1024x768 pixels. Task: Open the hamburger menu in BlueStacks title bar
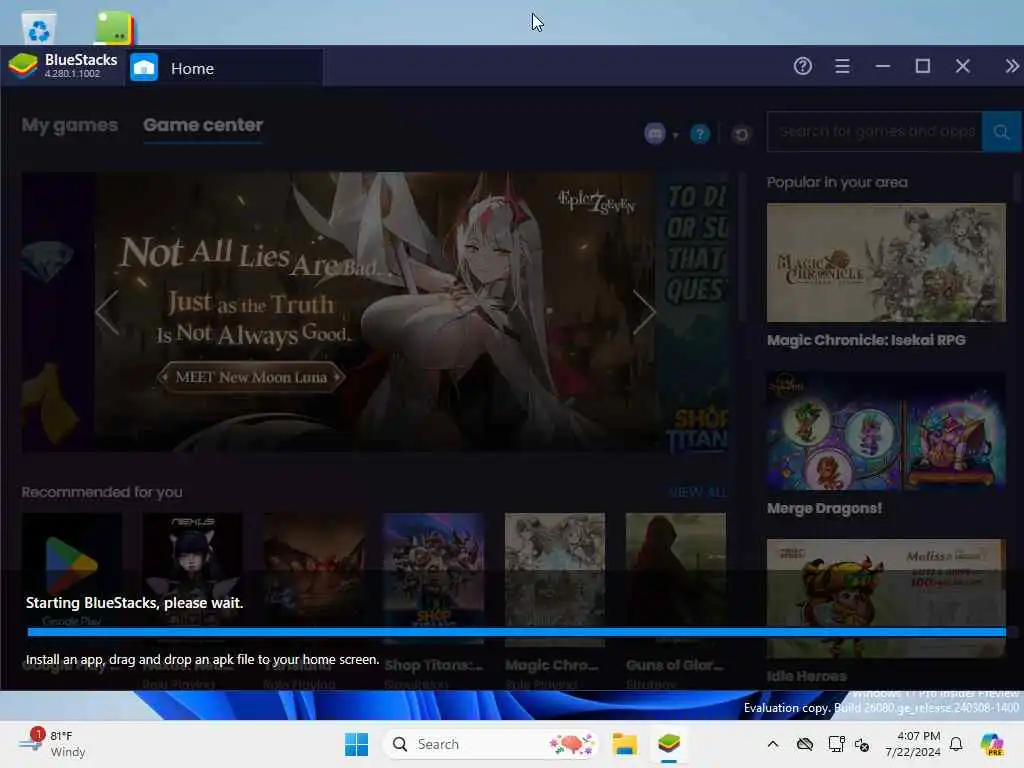[842, 66]
